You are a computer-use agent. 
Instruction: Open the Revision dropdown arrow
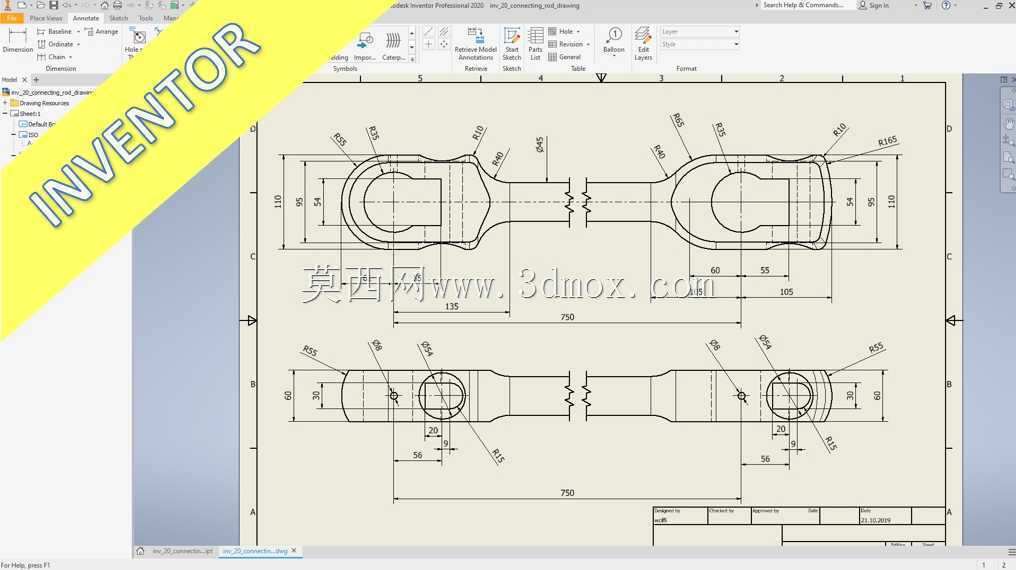click(x=588, y=45)
